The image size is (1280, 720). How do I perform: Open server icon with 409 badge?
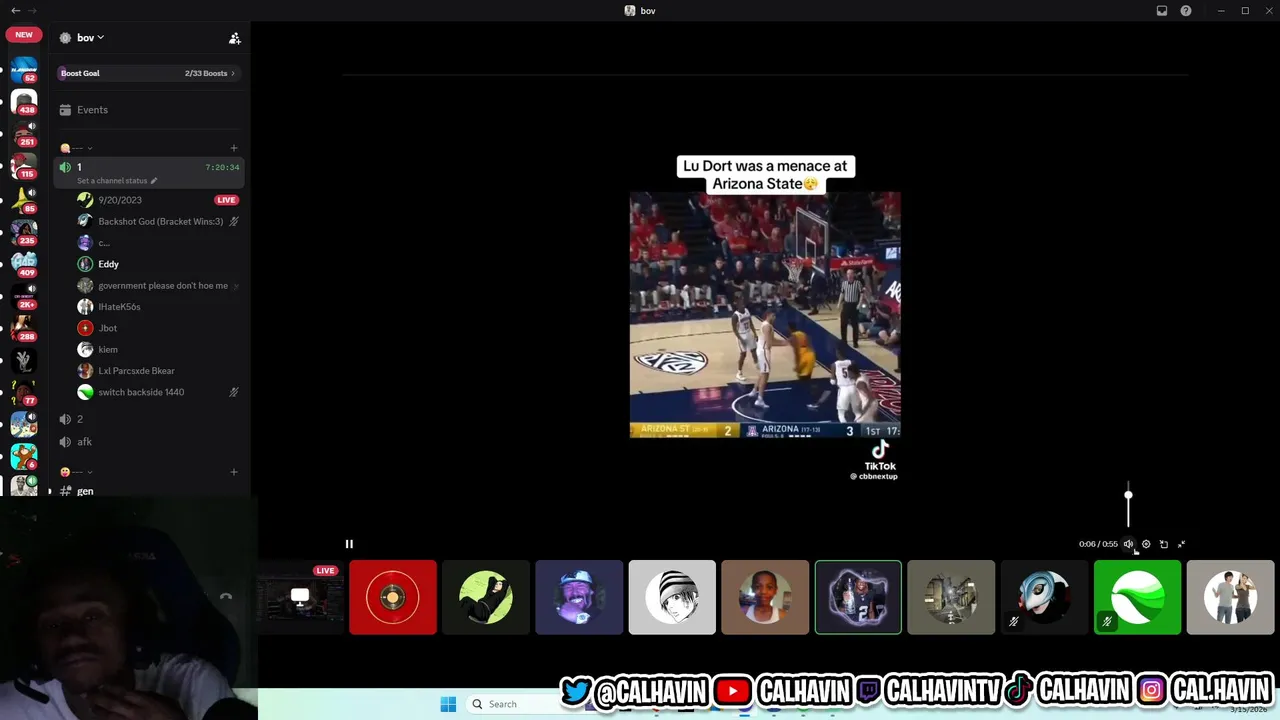tap(24, 264)
